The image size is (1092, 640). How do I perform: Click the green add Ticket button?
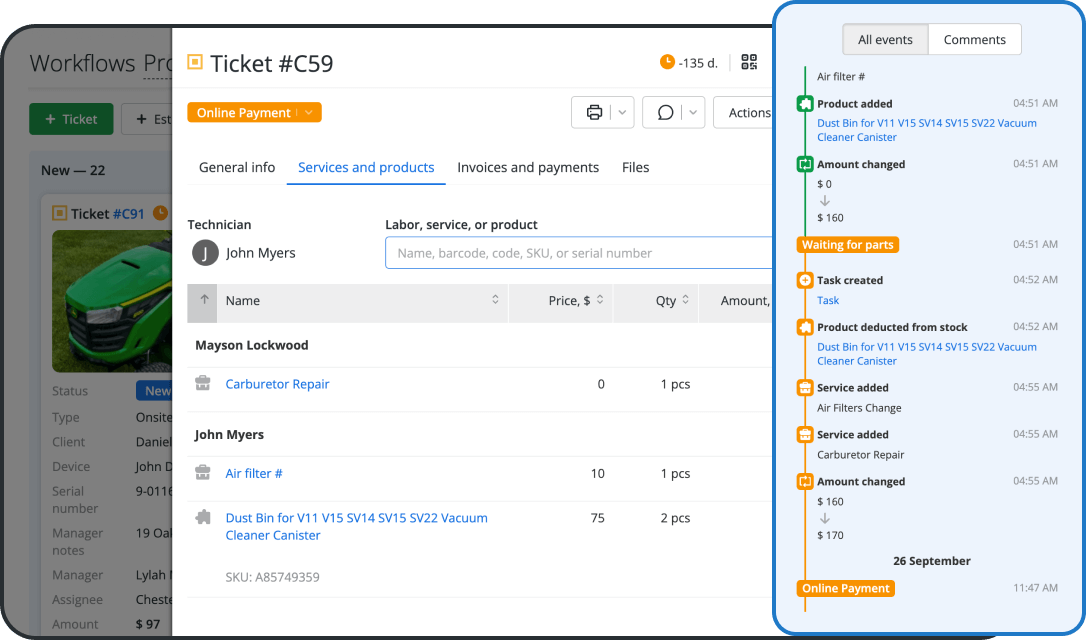coord(70,119)
